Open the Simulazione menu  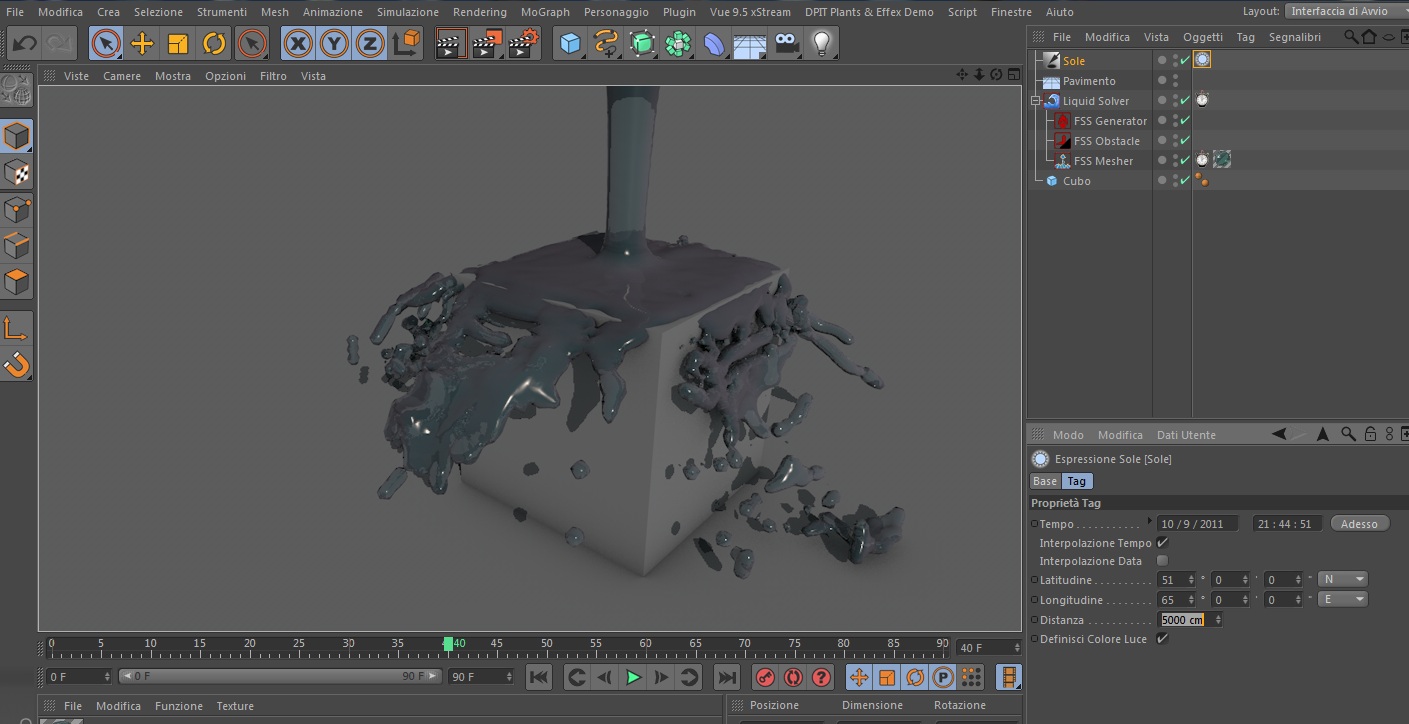coord(407,12)
